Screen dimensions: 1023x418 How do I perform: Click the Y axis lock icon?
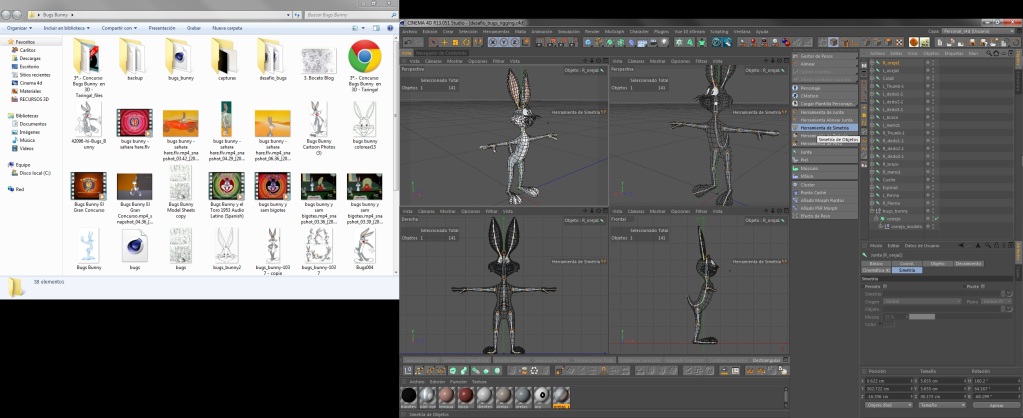tap(504, 42)
